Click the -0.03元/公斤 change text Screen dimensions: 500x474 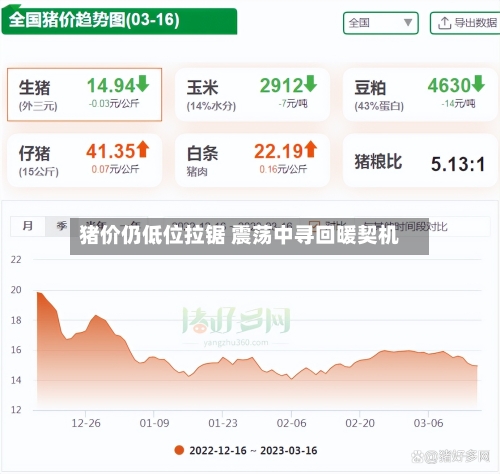(114, 104)
